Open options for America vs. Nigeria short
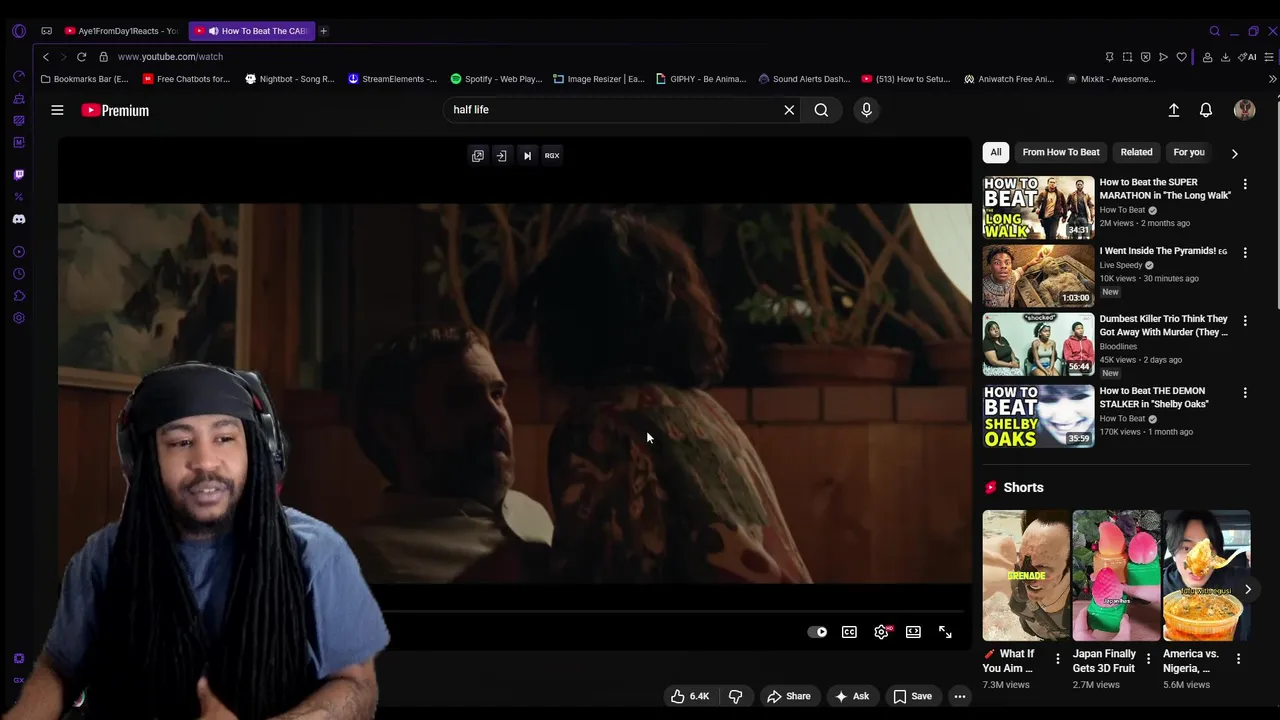The width and height of the screenshot is (1280, 720). coord(1238,659)
